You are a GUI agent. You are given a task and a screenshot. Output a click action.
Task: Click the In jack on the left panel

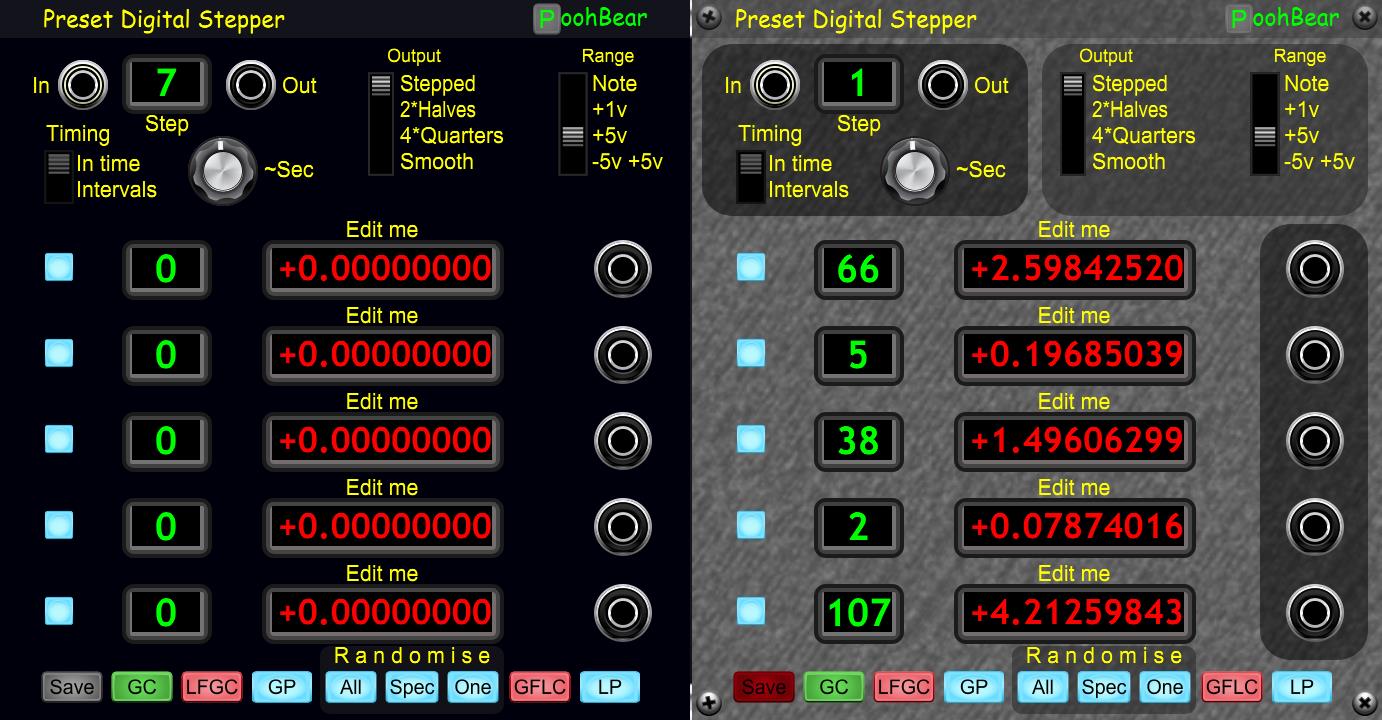tap(83, 85)
